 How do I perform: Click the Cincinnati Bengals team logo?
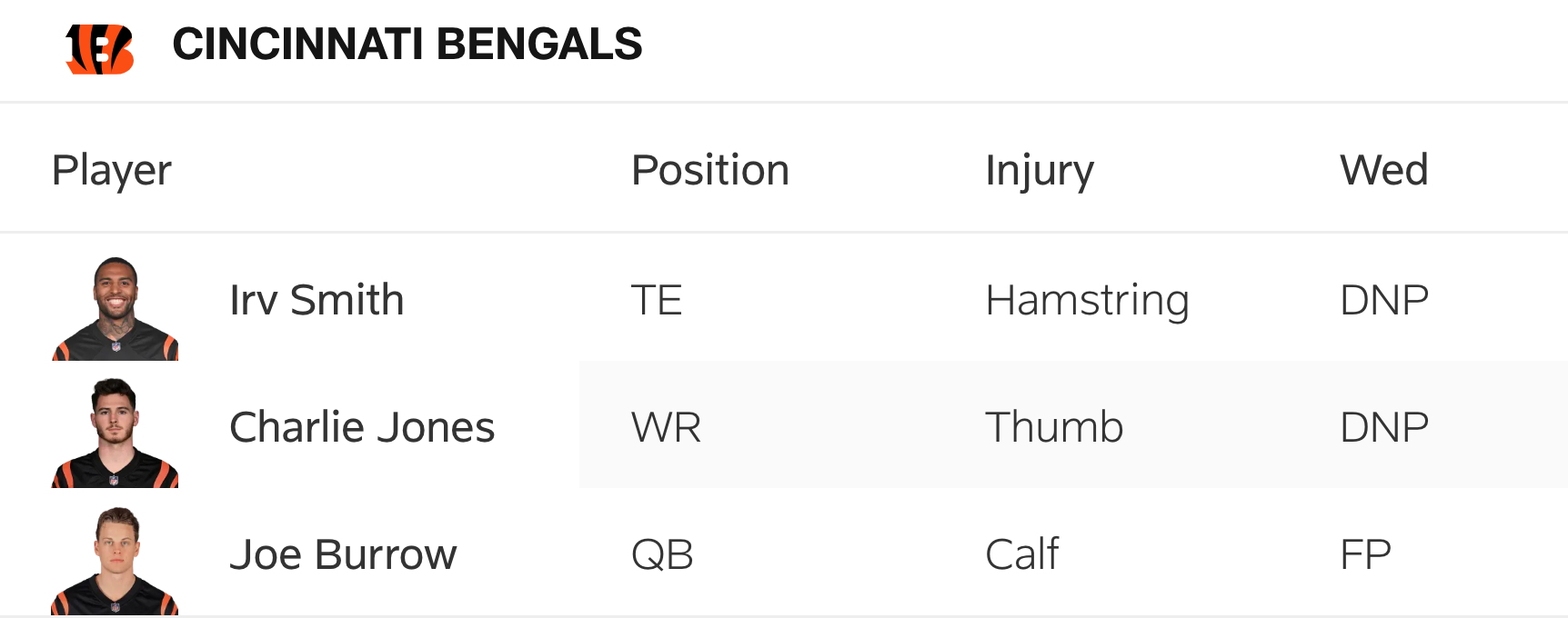[x=100, y=47]
